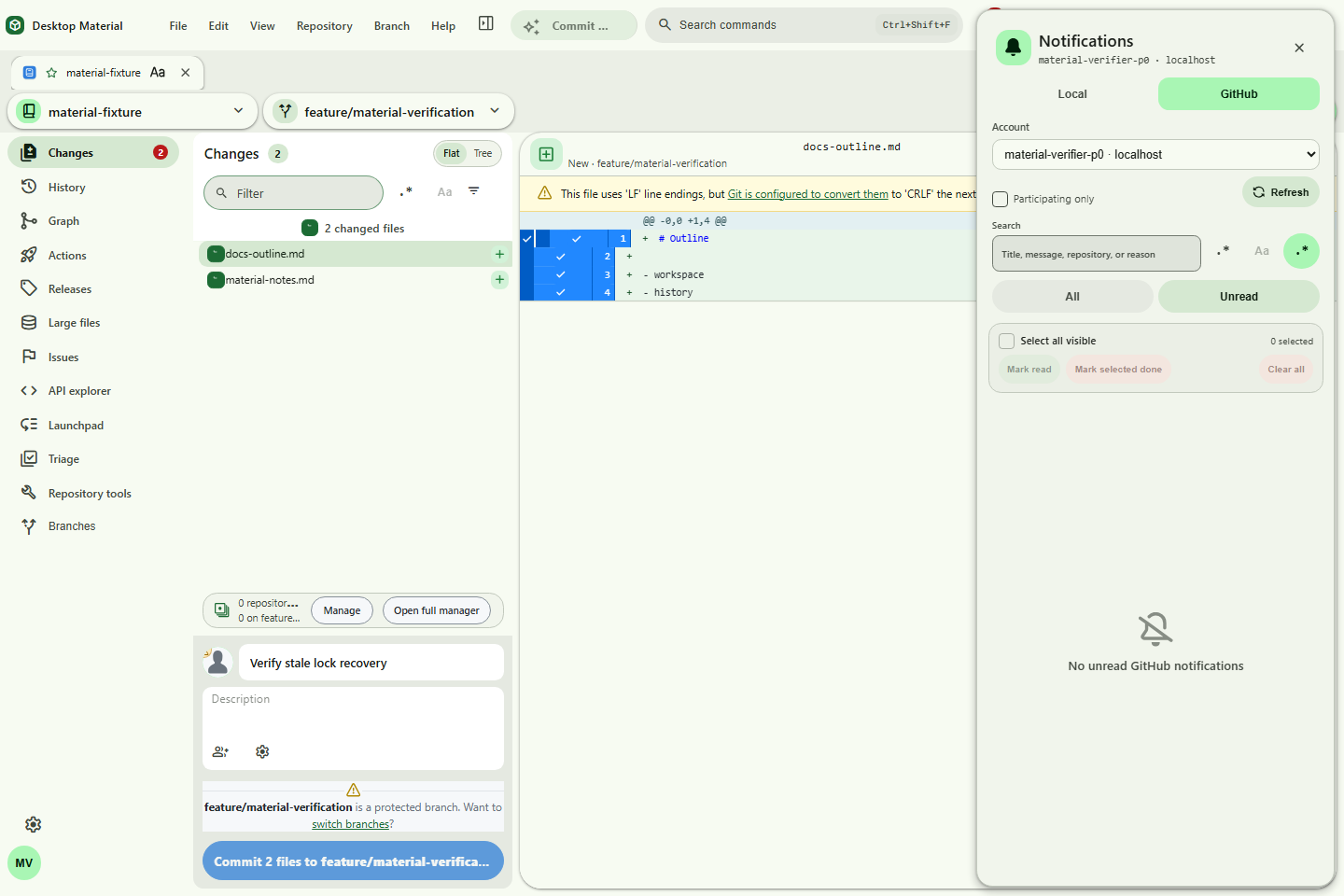Switch to the GitHub notifications tab
Image resolution: width=1344 pixels, height=896 pixels.
coord(1239,94)
